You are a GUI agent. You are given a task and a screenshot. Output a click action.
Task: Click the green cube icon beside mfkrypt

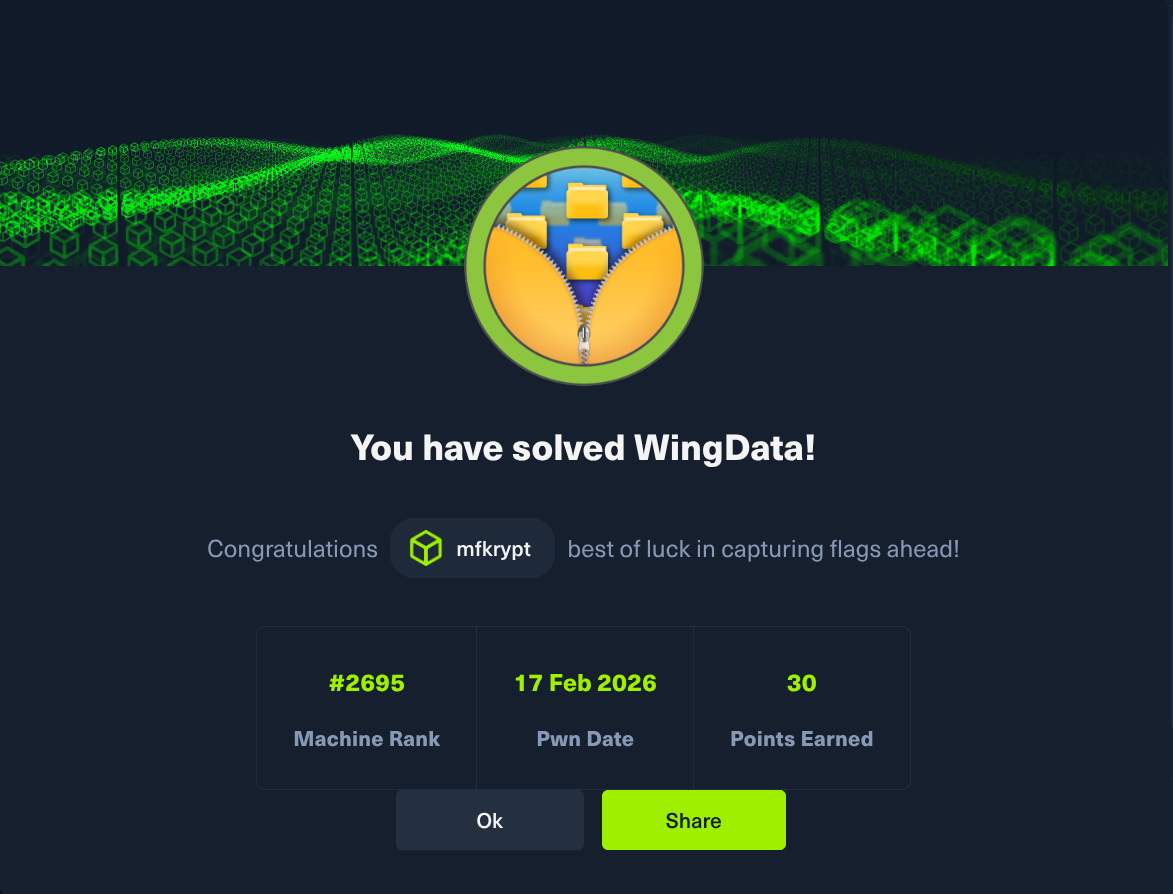[426, 548]
